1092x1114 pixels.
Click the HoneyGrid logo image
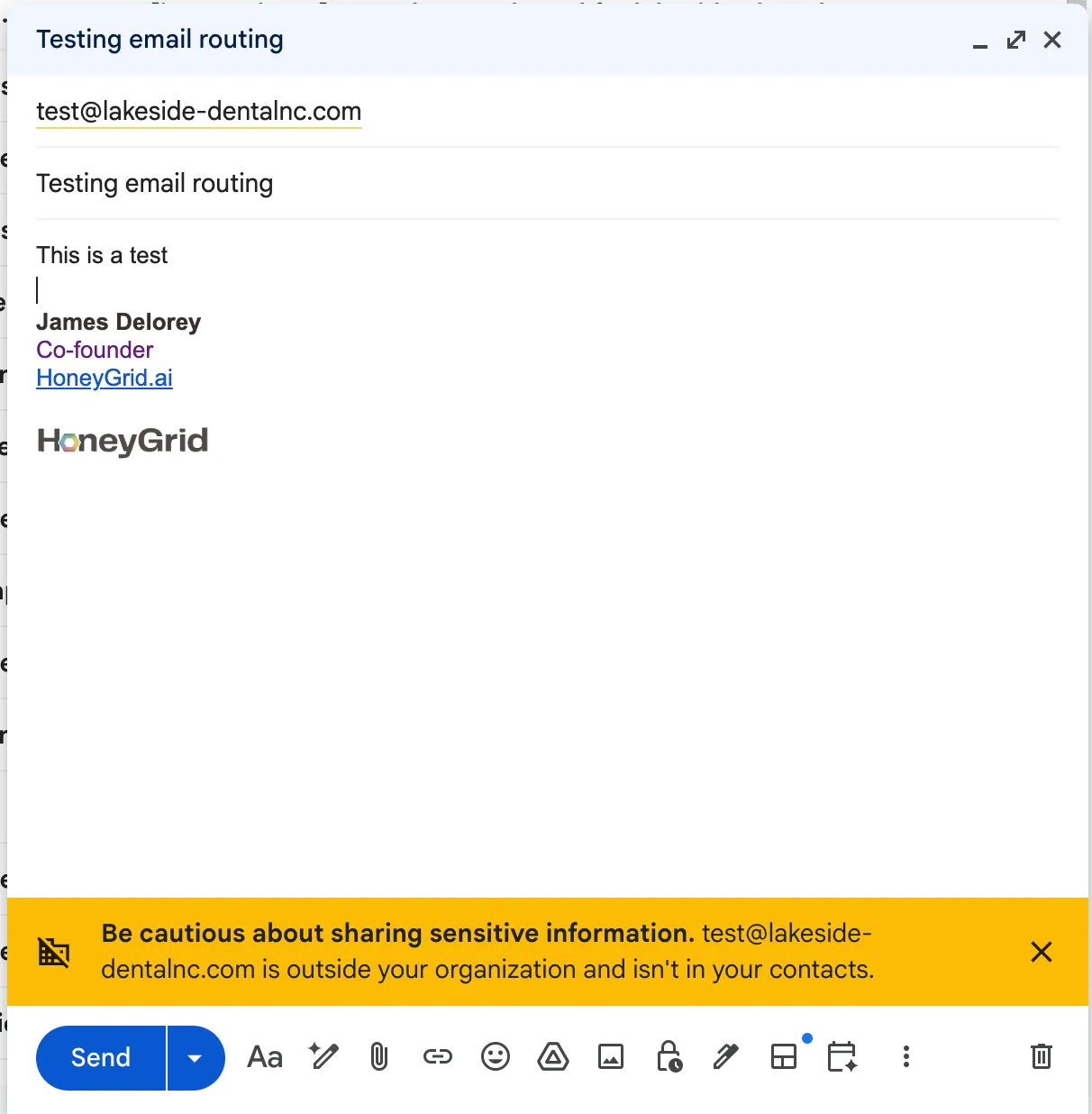(122, 441)
